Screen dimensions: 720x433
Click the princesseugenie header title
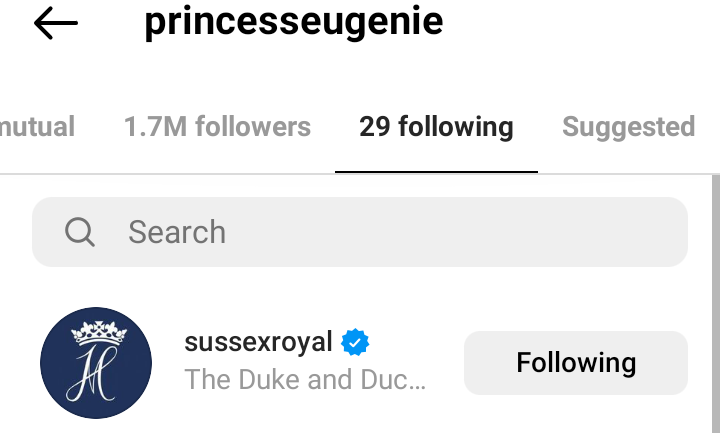[293, 23]
